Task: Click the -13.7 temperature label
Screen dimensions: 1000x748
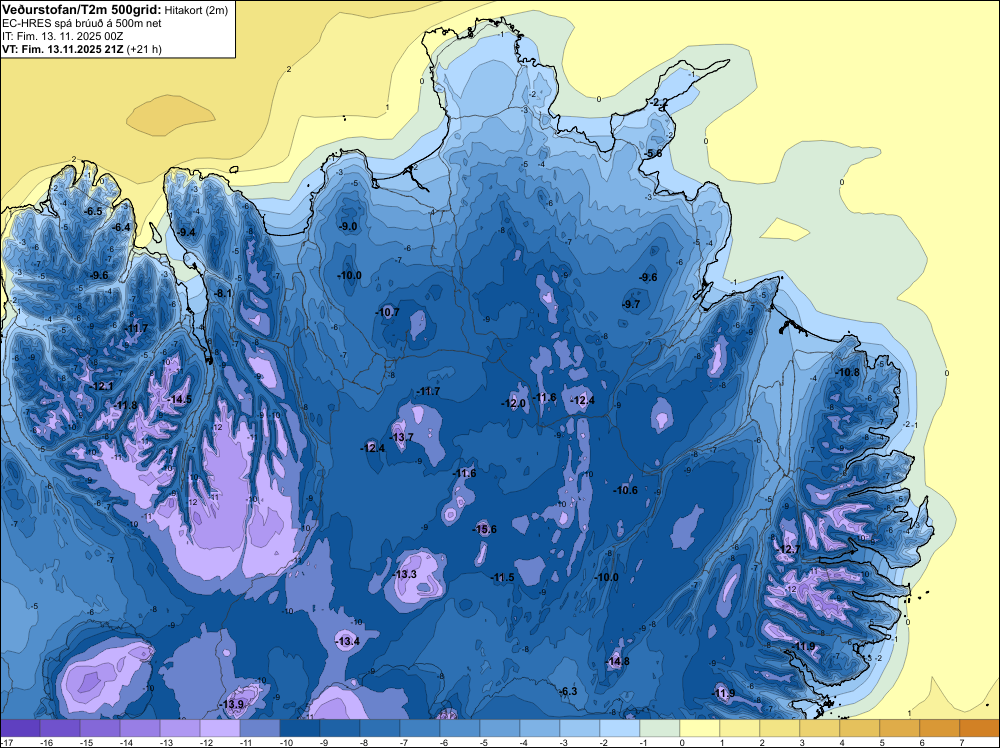Action: [402, 437]
